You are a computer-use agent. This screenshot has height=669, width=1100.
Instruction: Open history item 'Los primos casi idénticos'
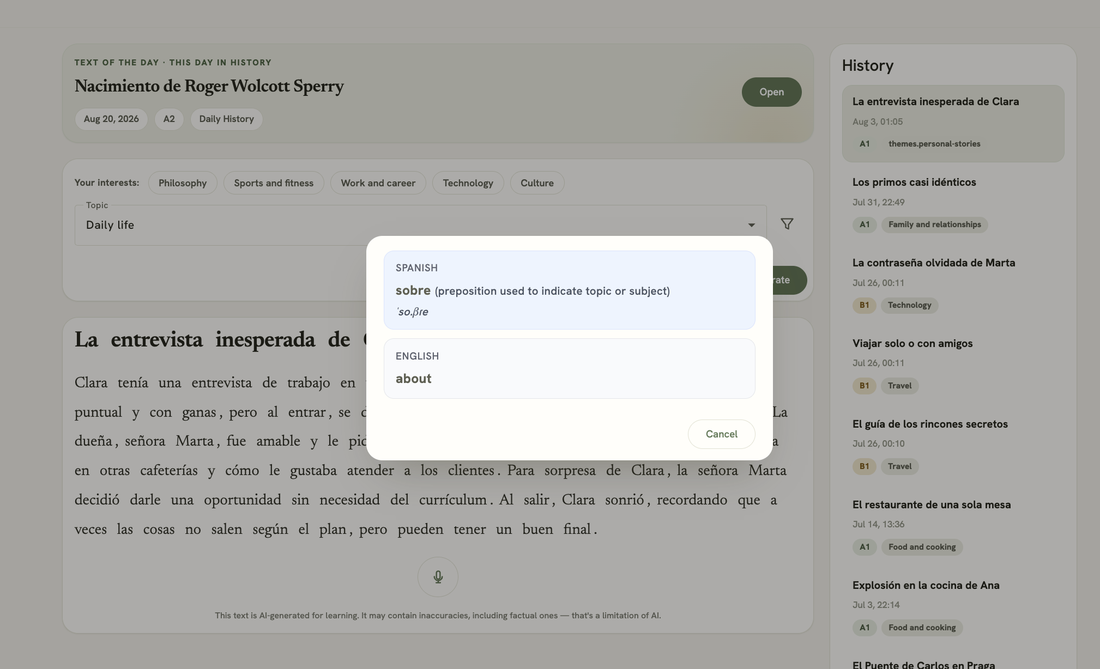(x=953, y=203)
